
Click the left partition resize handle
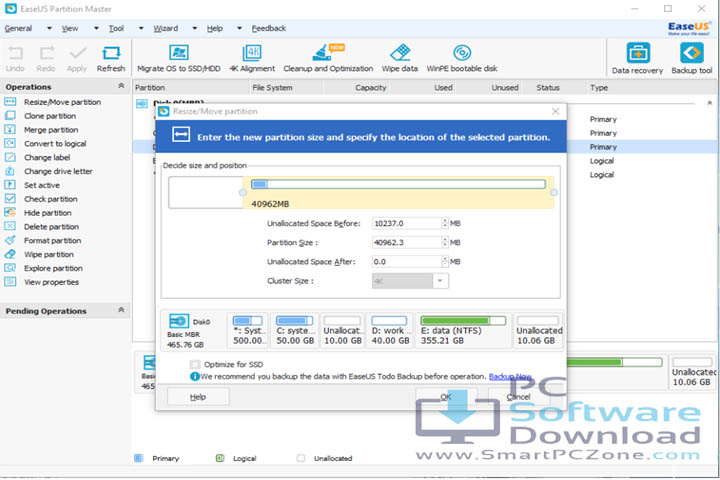(243, 192)
